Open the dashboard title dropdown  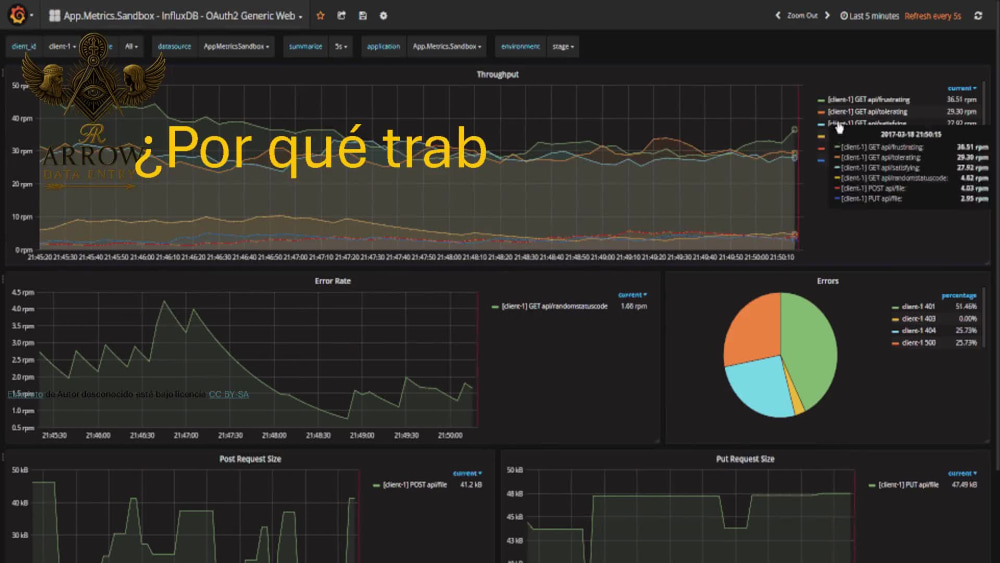pos(182,15)
